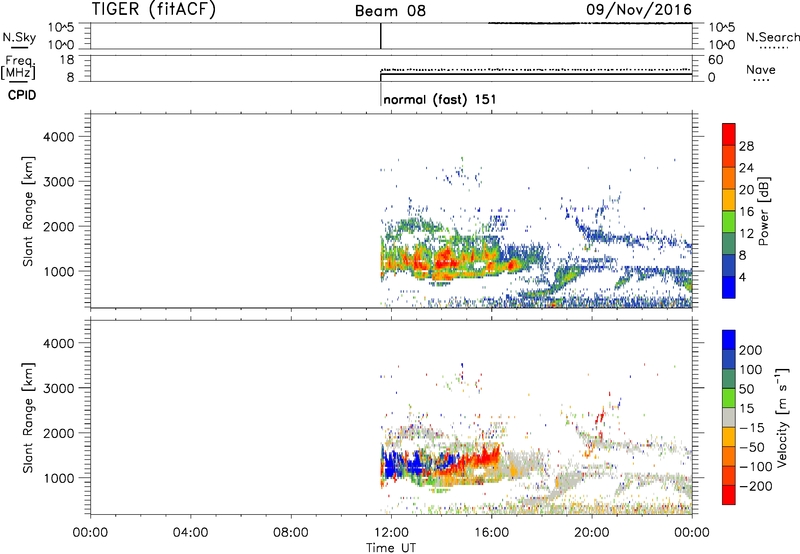Click the 'Power [dB]' colorbar label
This screenshot has width=800, height=554.
(x=763, y=211)
